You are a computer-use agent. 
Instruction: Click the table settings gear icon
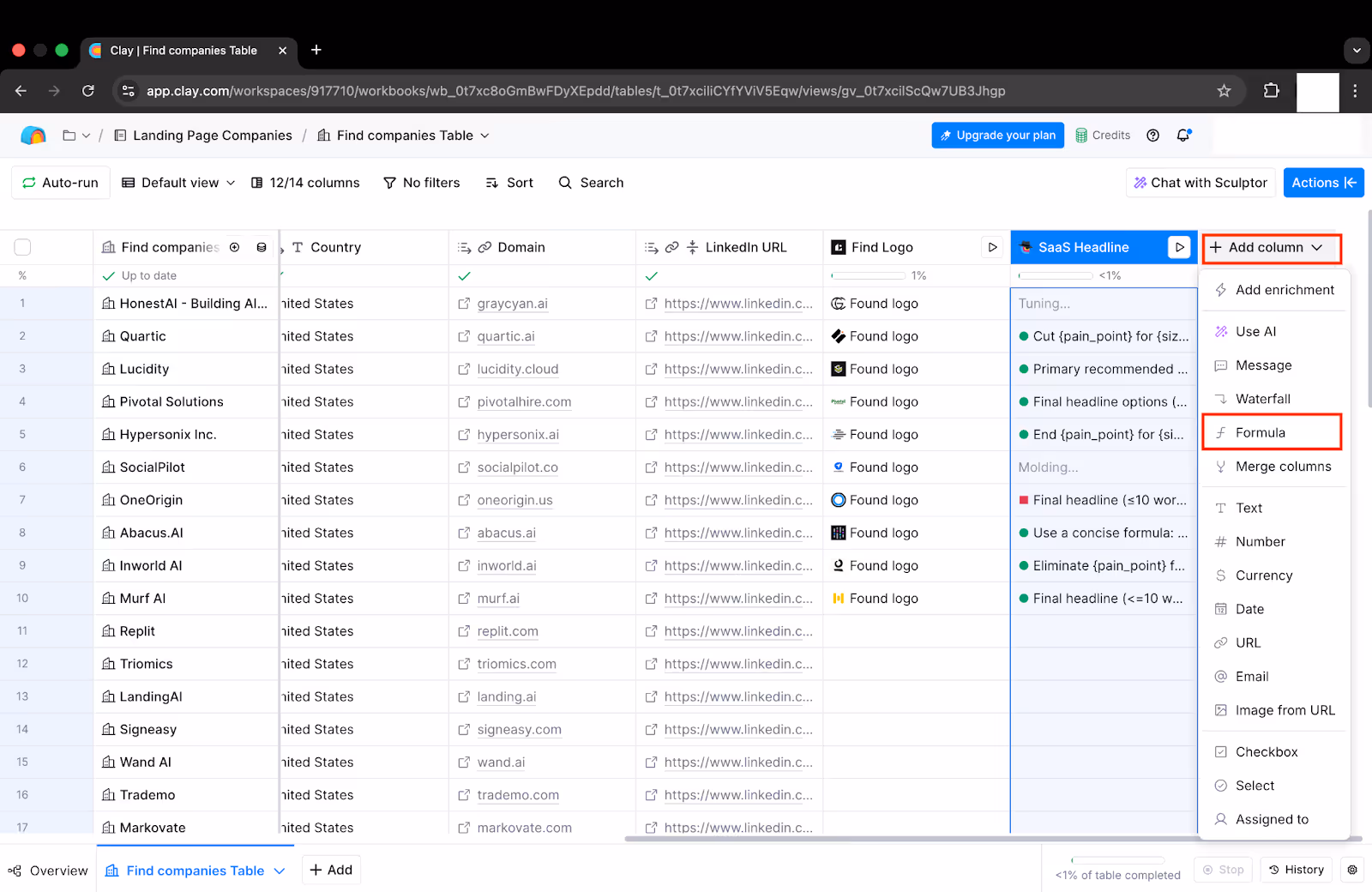point(1352,870)
